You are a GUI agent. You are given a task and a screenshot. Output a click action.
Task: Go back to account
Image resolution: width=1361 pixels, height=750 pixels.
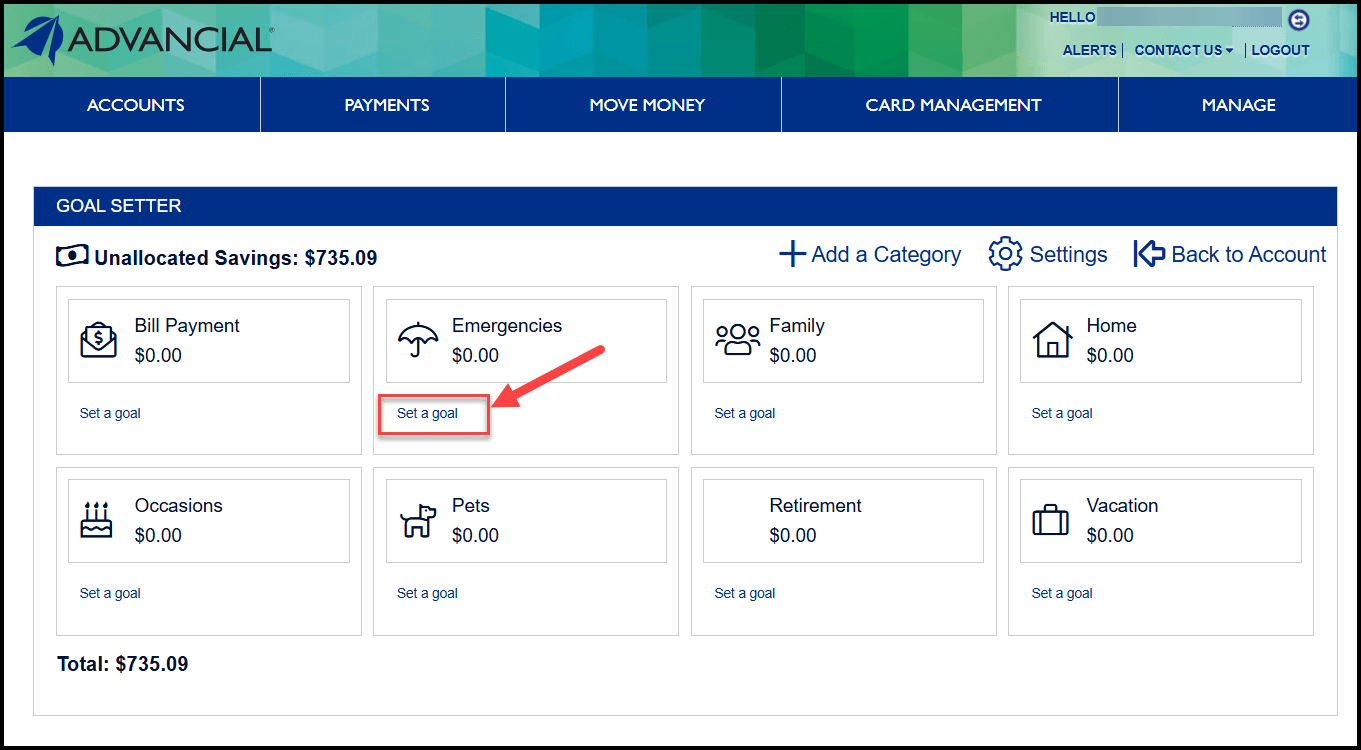(x=1230, y=254)
